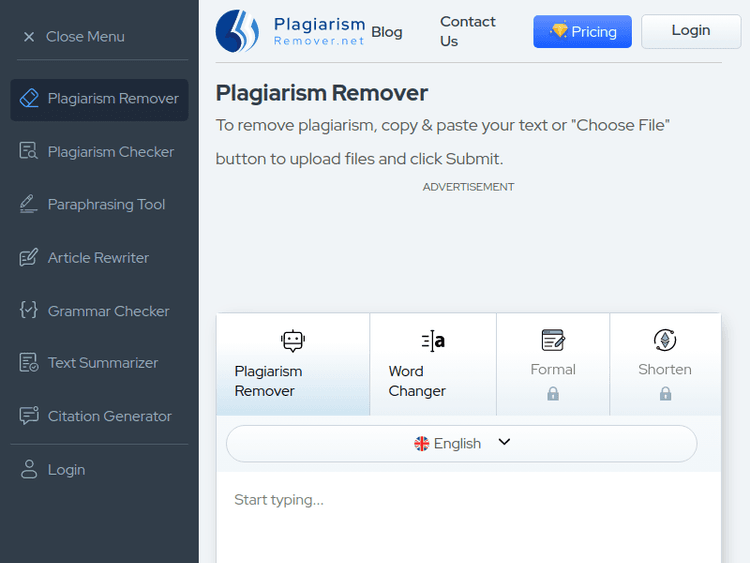This screenshot has width=750, height=563.
Task: Click the lock icon under Formal
Action: [x=553, y=394]
